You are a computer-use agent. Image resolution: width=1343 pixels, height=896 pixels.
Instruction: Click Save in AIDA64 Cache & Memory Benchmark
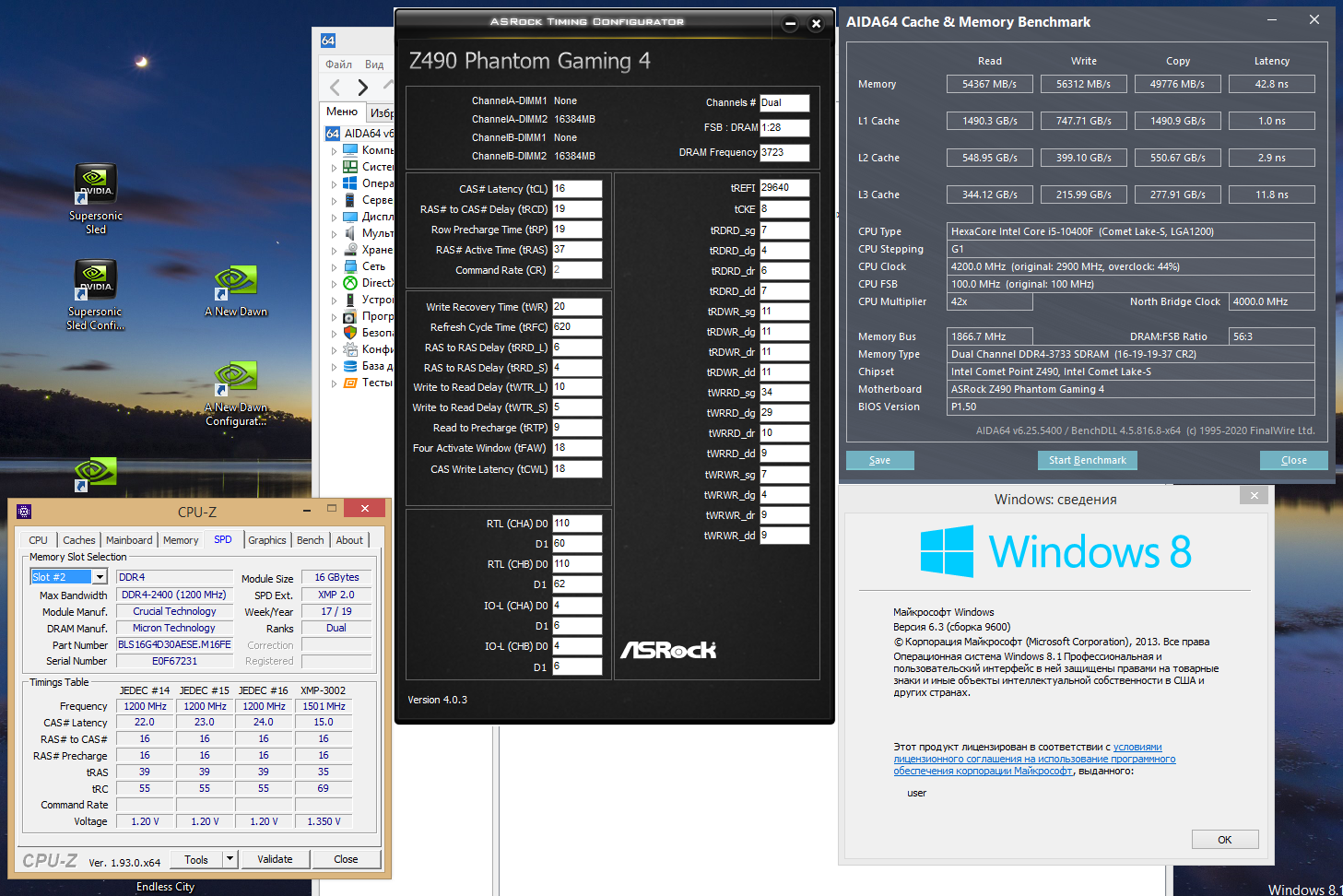tap(880, 460)
